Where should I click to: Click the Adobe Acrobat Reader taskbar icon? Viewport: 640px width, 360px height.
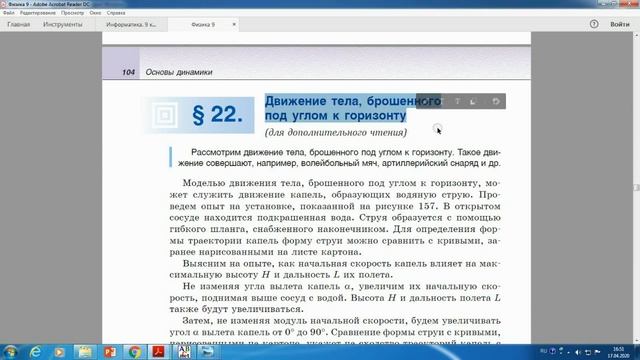[158, 352]
